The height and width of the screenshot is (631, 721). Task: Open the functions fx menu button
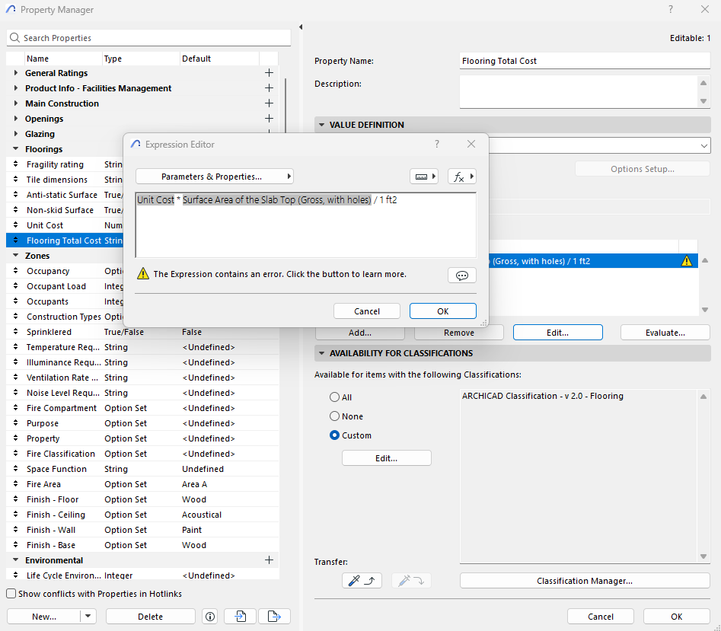coord(462,177)
